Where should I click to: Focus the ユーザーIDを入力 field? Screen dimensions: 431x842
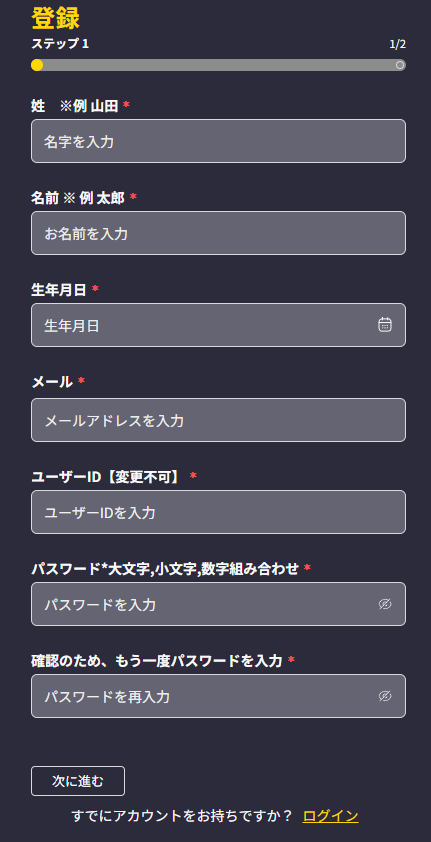click(x=218, y=512)
